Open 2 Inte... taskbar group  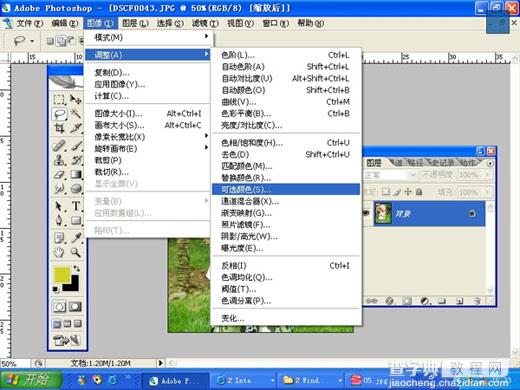(x=244, y=380)
